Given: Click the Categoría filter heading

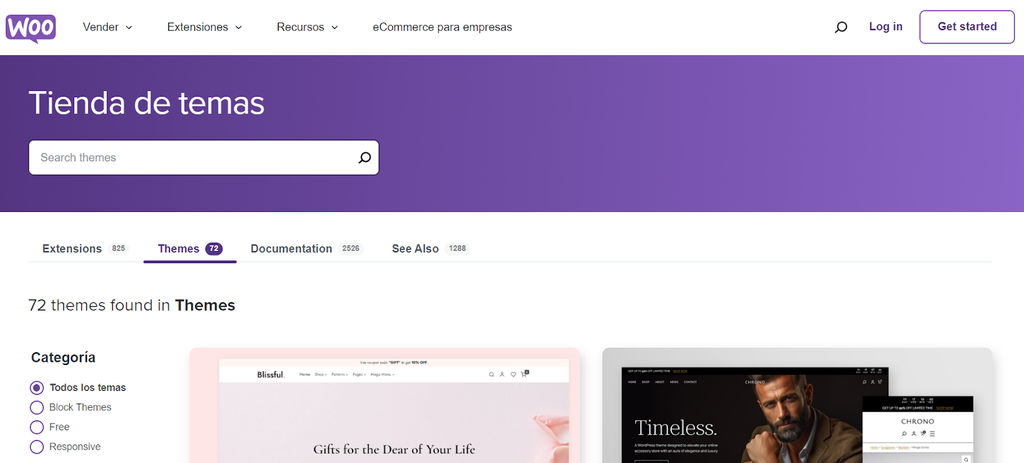Looking at the screenshot, I should 63,358.
